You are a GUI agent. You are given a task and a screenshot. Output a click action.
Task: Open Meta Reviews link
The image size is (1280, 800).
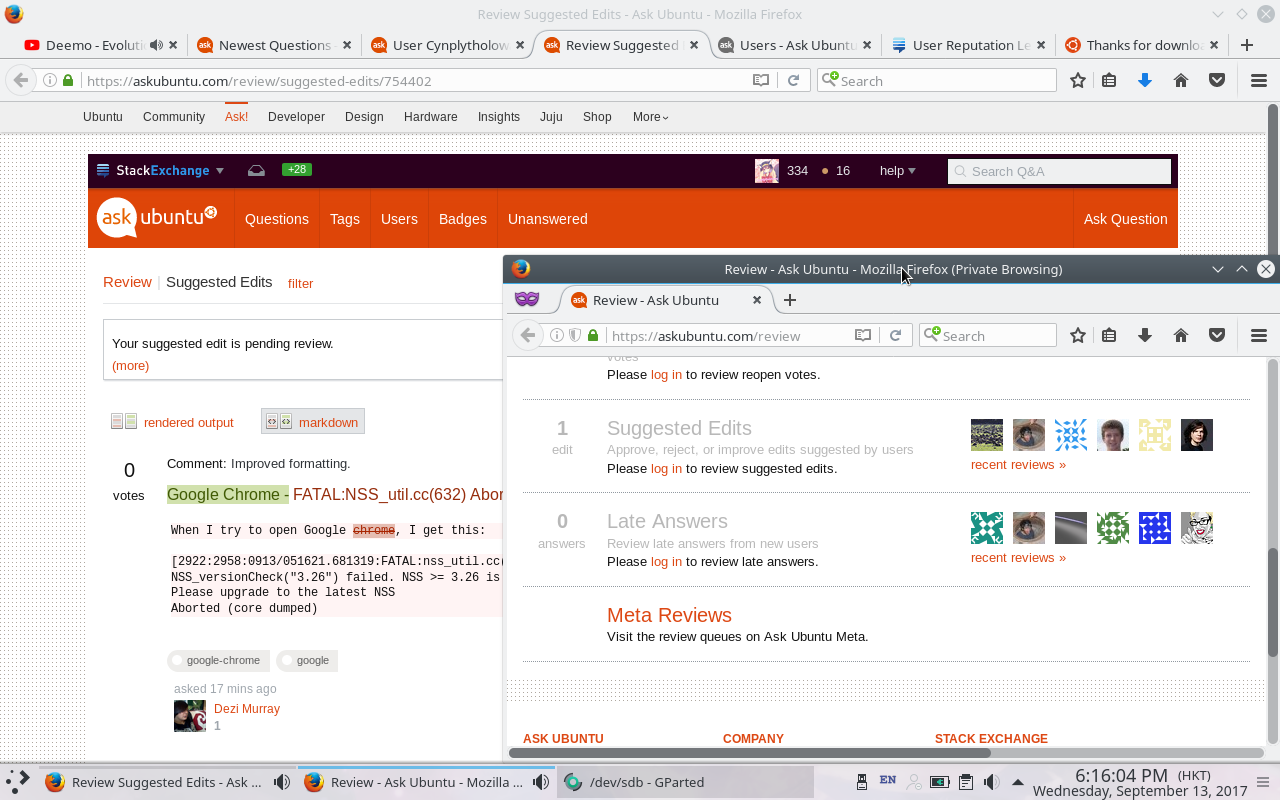[669, 615]
